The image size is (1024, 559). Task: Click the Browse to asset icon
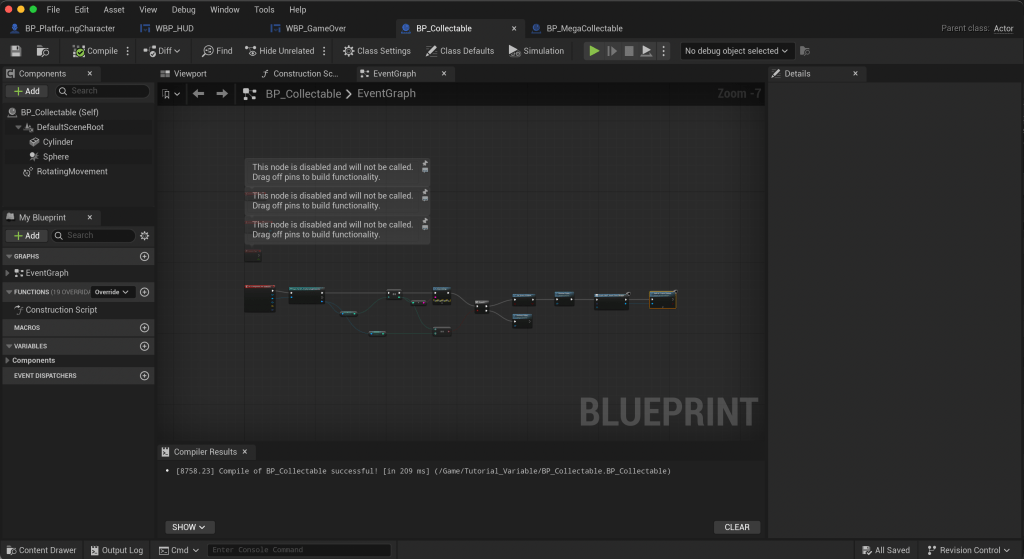(43, 51)
